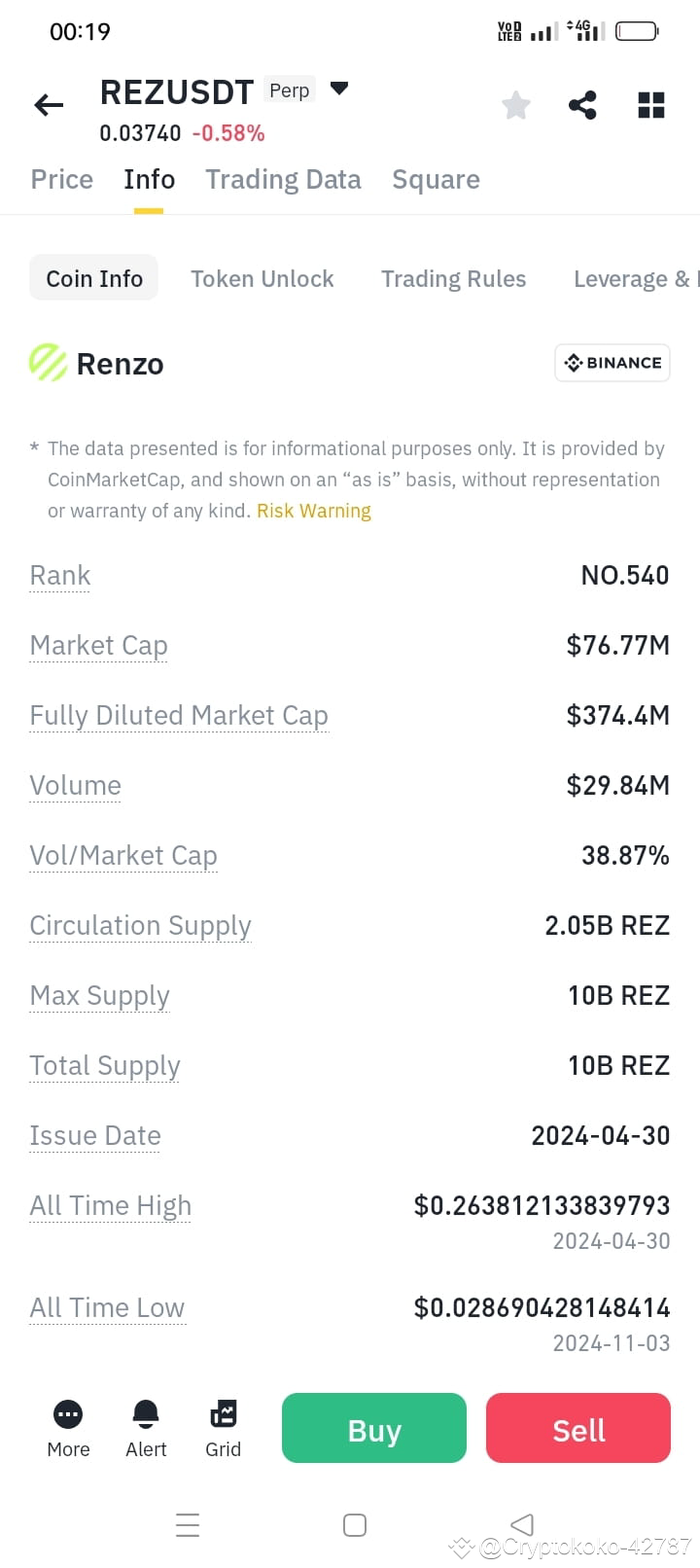Tap the Perp label beside REZUSDT
This screenshot has height=1568, width=700.
pyautogui.click(x=289, y=89)
